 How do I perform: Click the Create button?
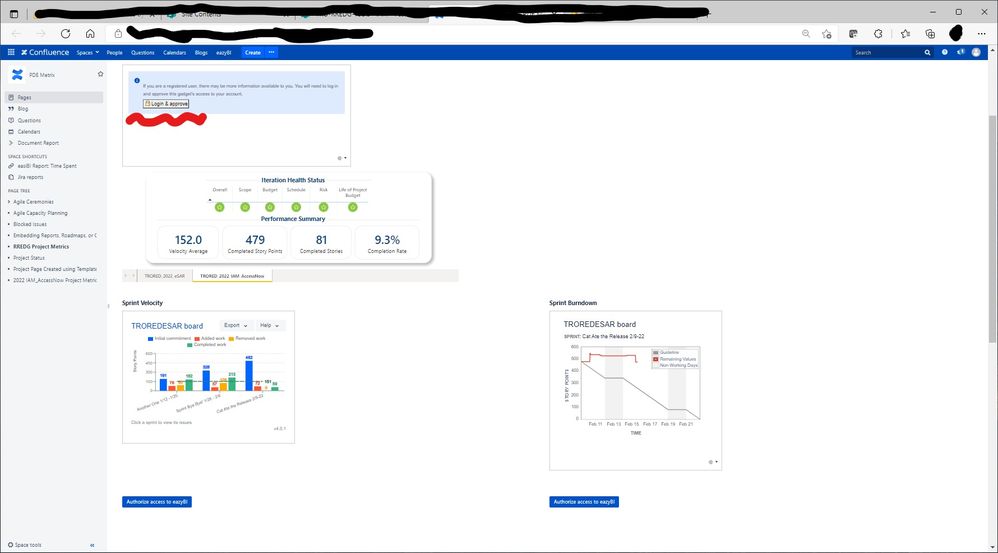tap(253, 52)
